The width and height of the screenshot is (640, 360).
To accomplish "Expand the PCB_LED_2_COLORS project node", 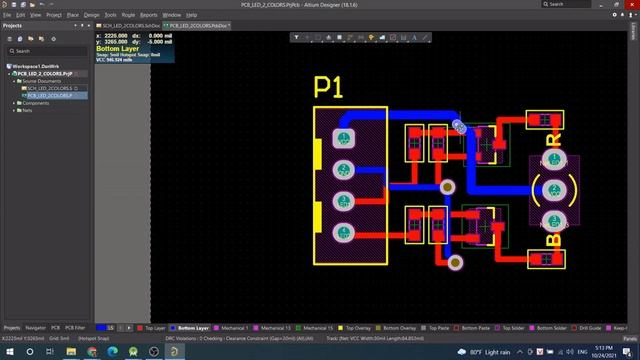I will coord(9,74).
